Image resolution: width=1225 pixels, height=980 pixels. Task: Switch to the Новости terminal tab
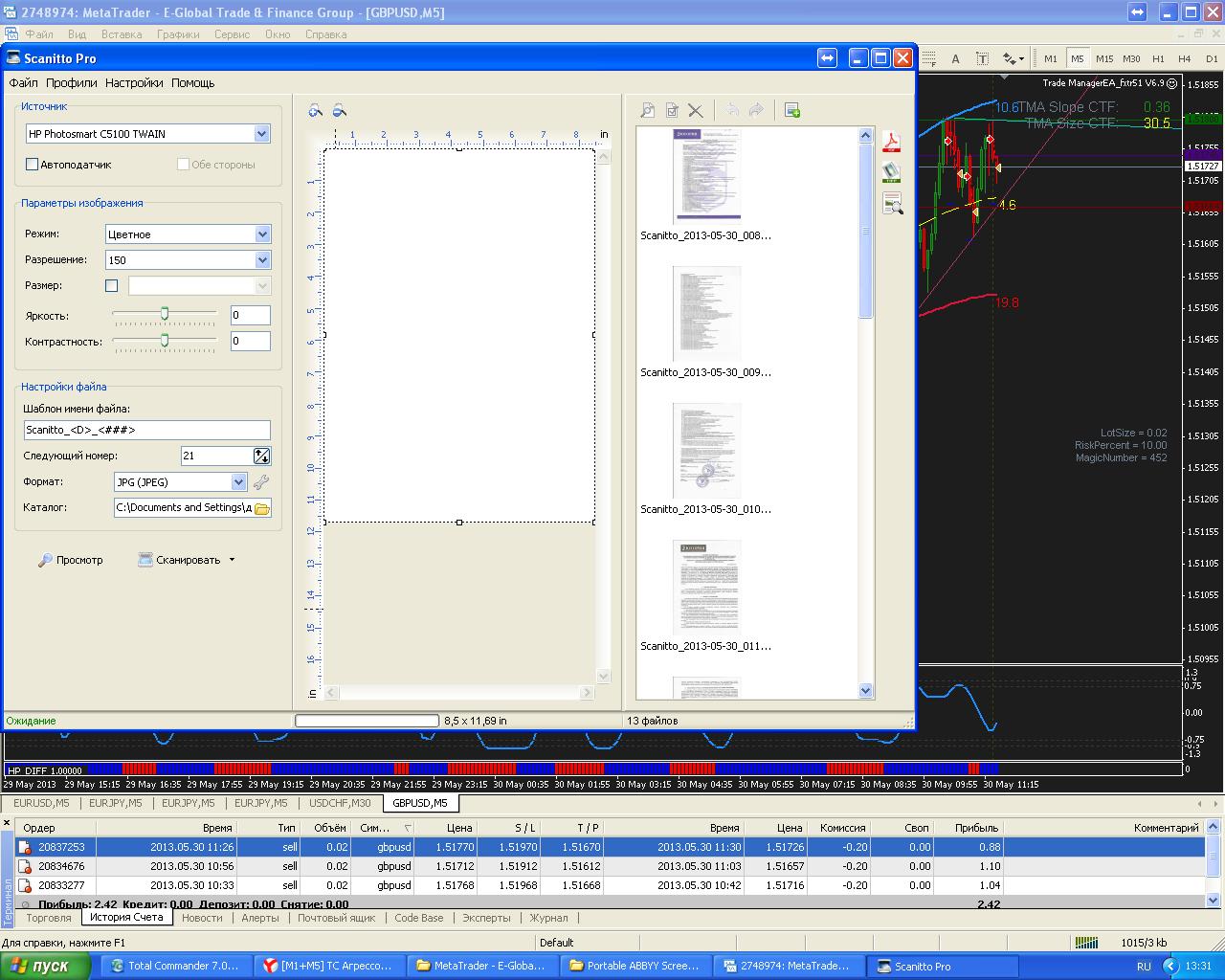pos(202,918)
